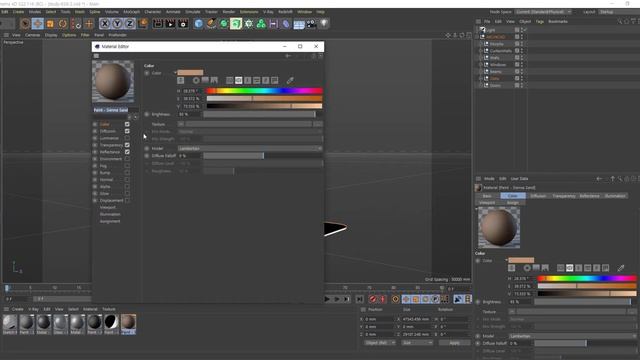The height and width of the screenshot is (360, 640).
Task: Click the floor grid icon in toolbar
Action: [x=299, y=24]
